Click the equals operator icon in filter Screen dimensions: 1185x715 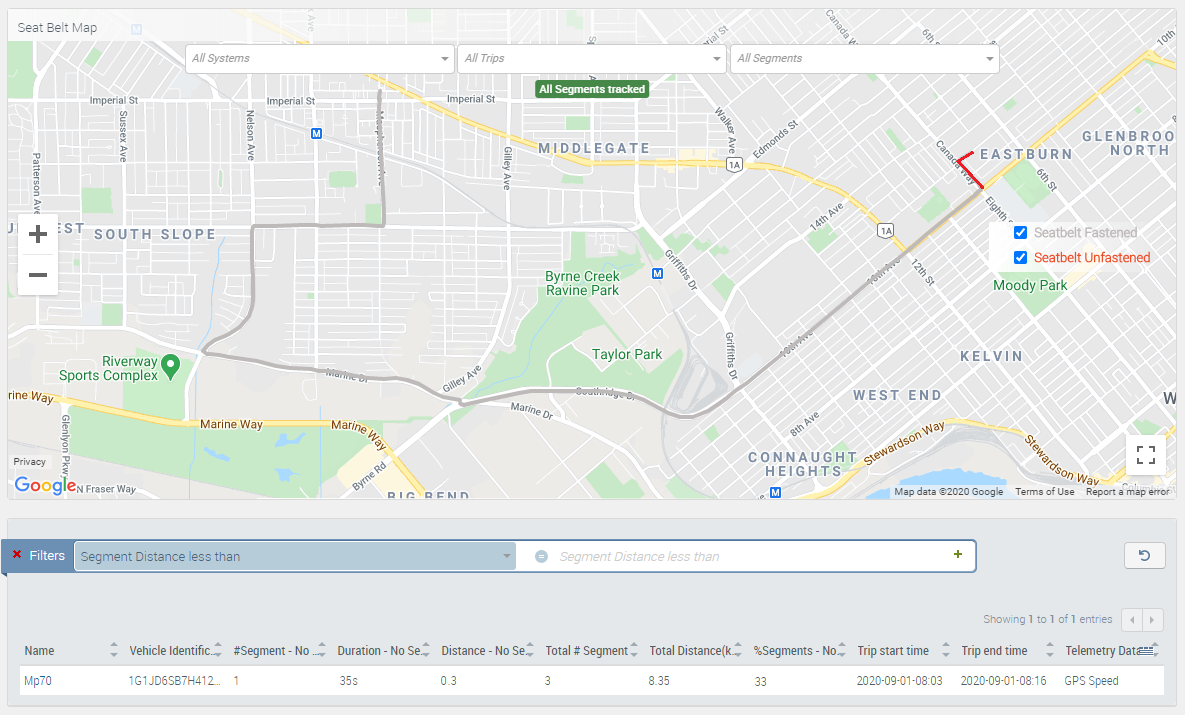(x=541, y=556)
